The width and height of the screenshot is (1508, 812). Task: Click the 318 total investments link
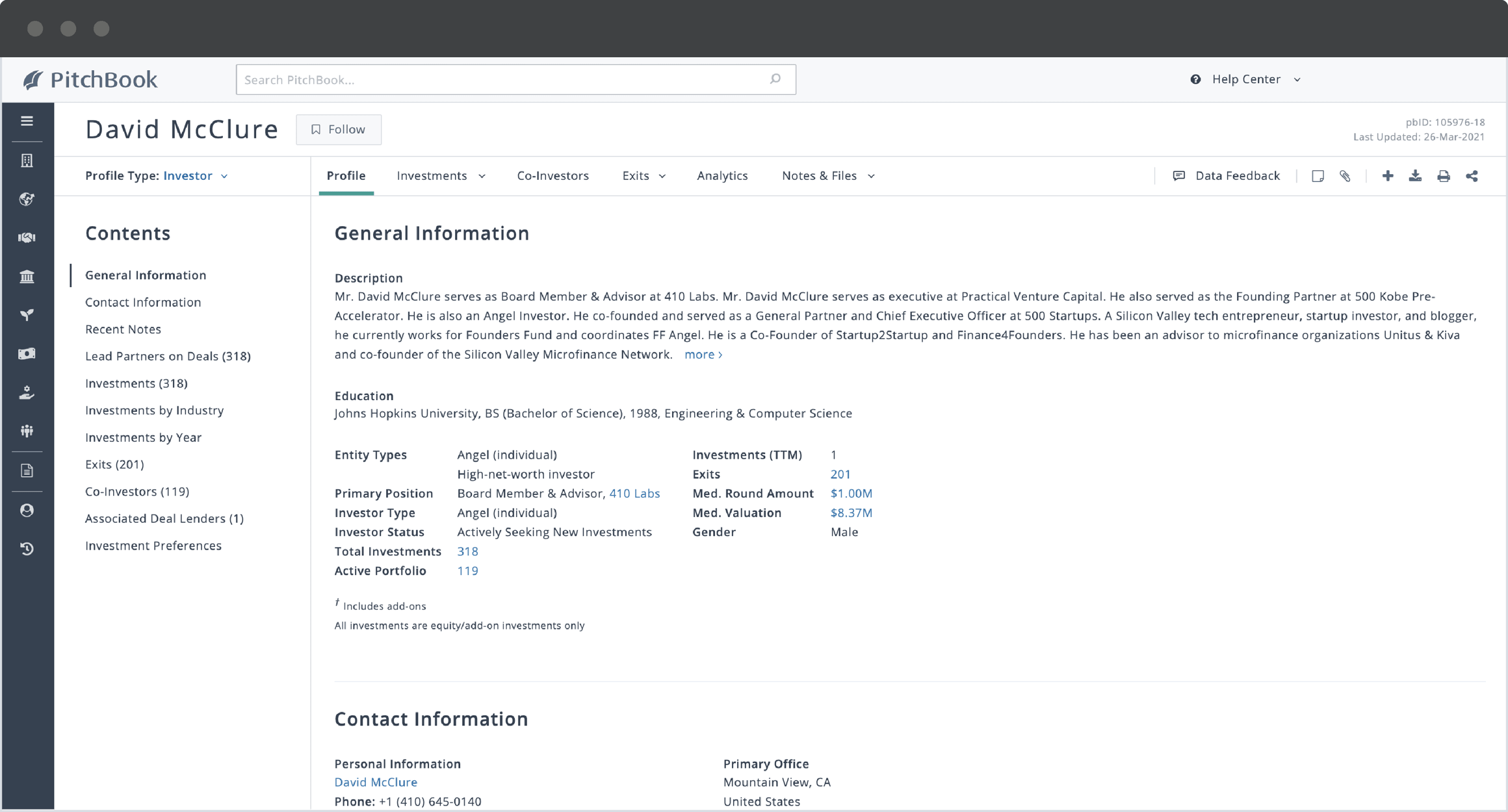[x=467, y=551]
